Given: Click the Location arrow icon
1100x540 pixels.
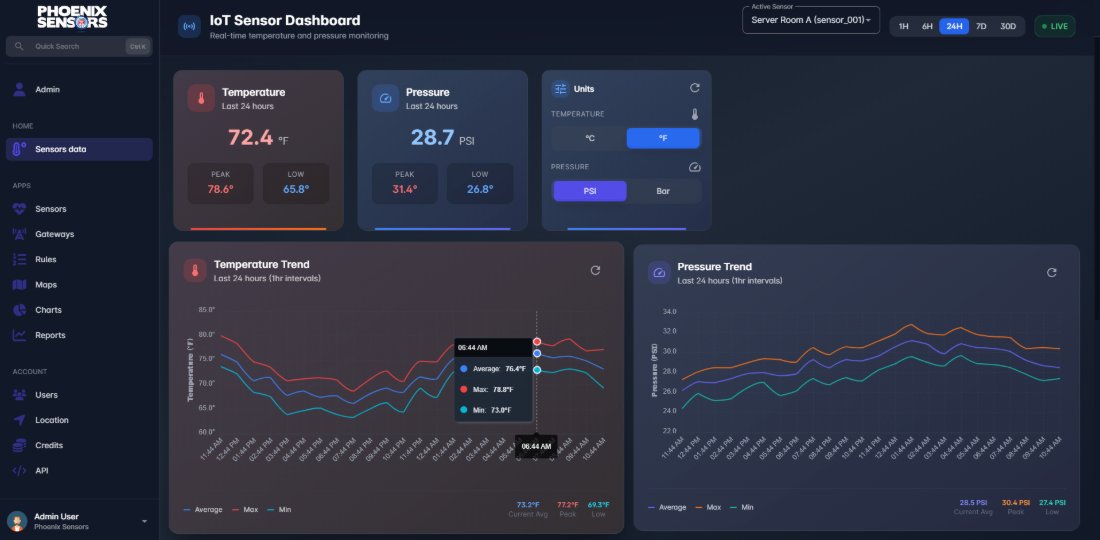Looking at the screenshot, I should pyautogui.click(x=20, y=420).
